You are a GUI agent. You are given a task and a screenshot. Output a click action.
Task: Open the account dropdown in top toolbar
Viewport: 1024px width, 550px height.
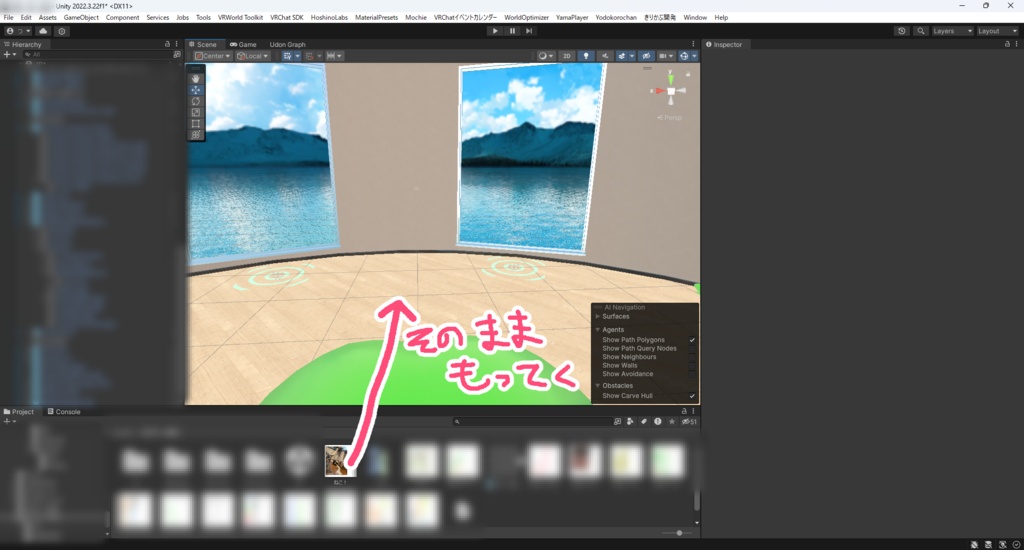[x=18, y=31]
